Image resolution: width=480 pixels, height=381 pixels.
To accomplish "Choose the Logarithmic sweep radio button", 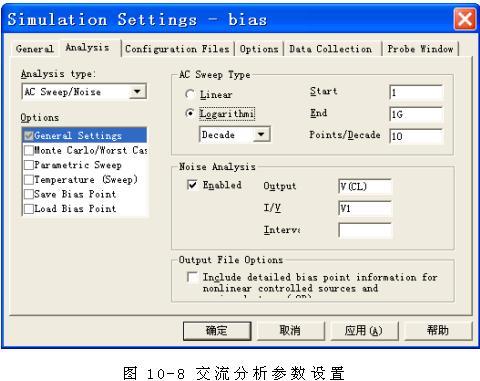I will click(190, 113).
